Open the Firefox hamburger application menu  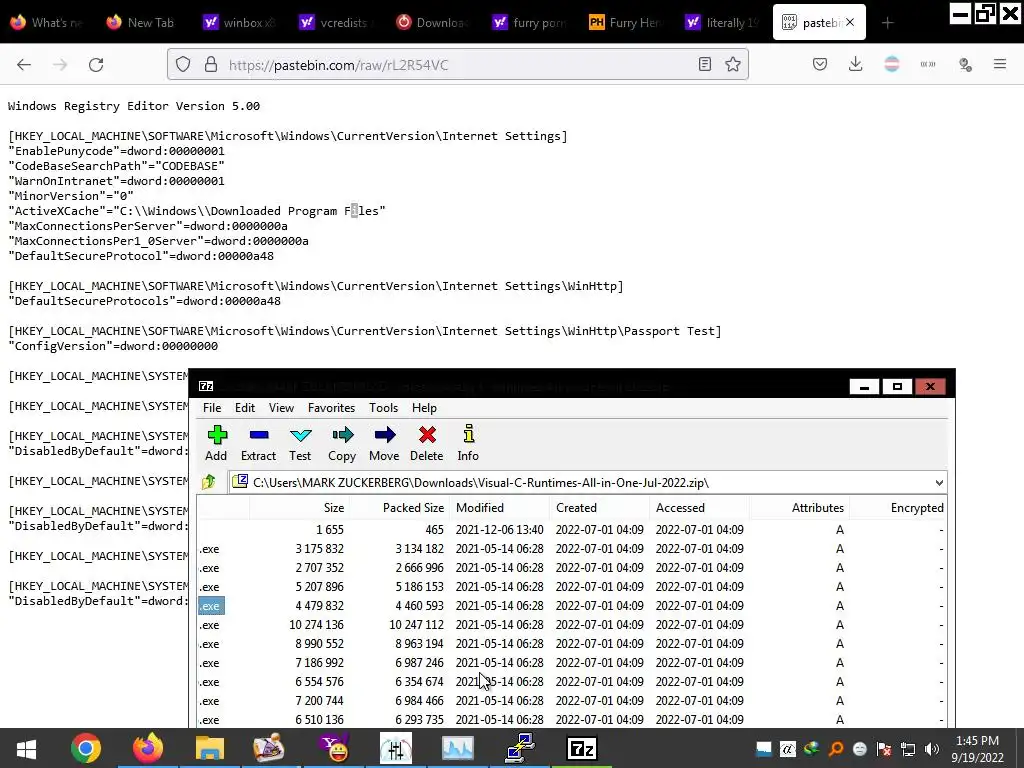click(1000, 64)
